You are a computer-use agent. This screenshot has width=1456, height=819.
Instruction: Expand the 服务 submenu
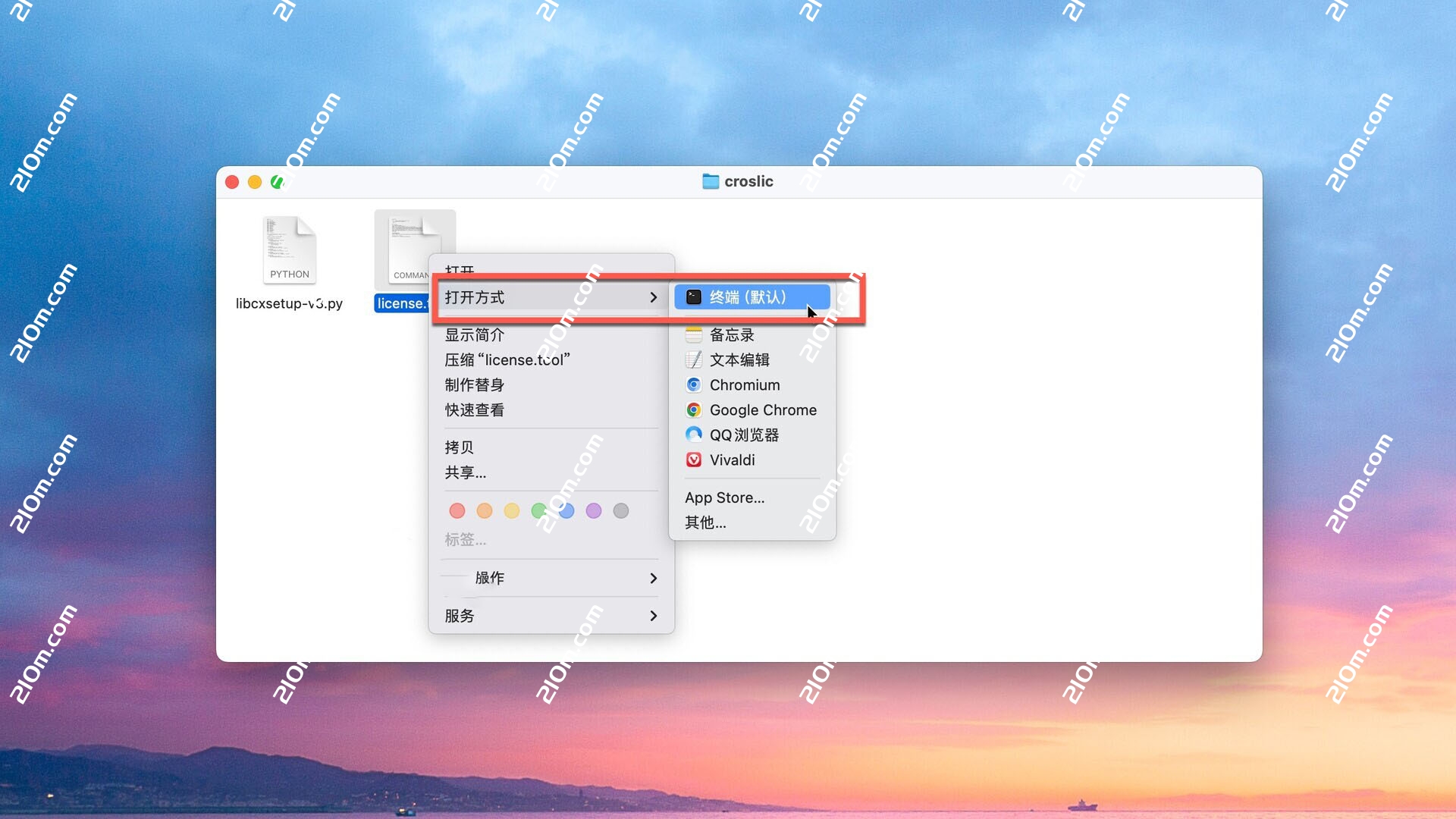[653, 616]
